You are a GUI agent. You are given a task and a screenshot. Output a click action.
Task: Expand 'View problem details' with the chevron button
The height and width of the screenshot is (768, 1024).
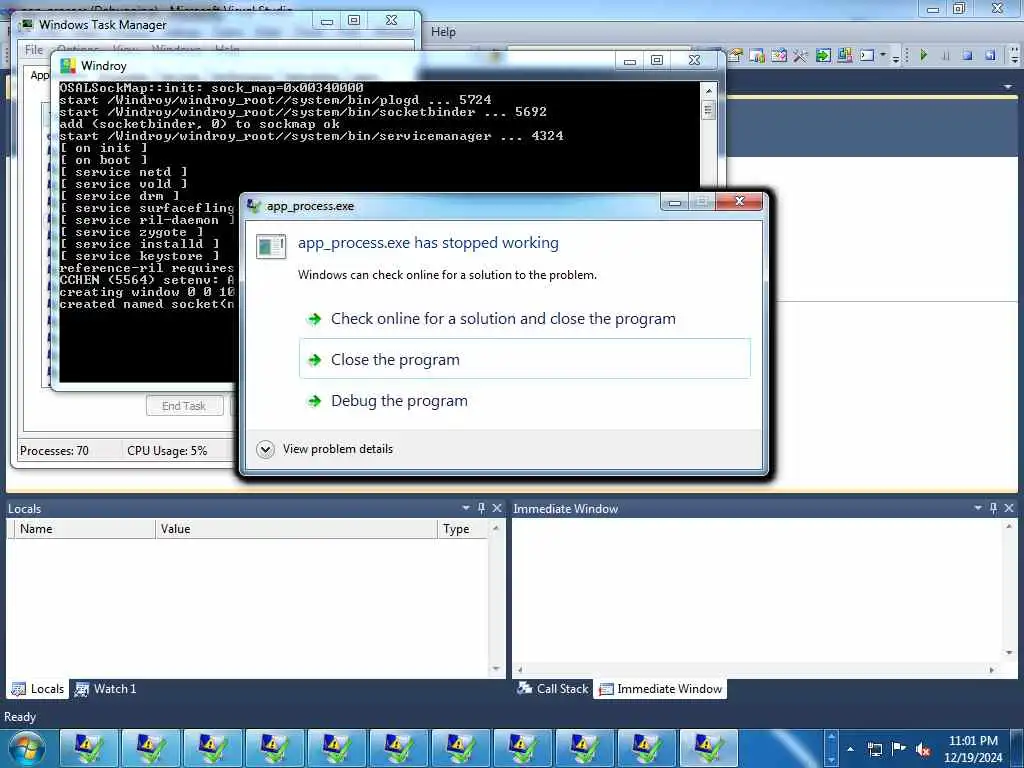pyautogui.click(x=265, y=449)
